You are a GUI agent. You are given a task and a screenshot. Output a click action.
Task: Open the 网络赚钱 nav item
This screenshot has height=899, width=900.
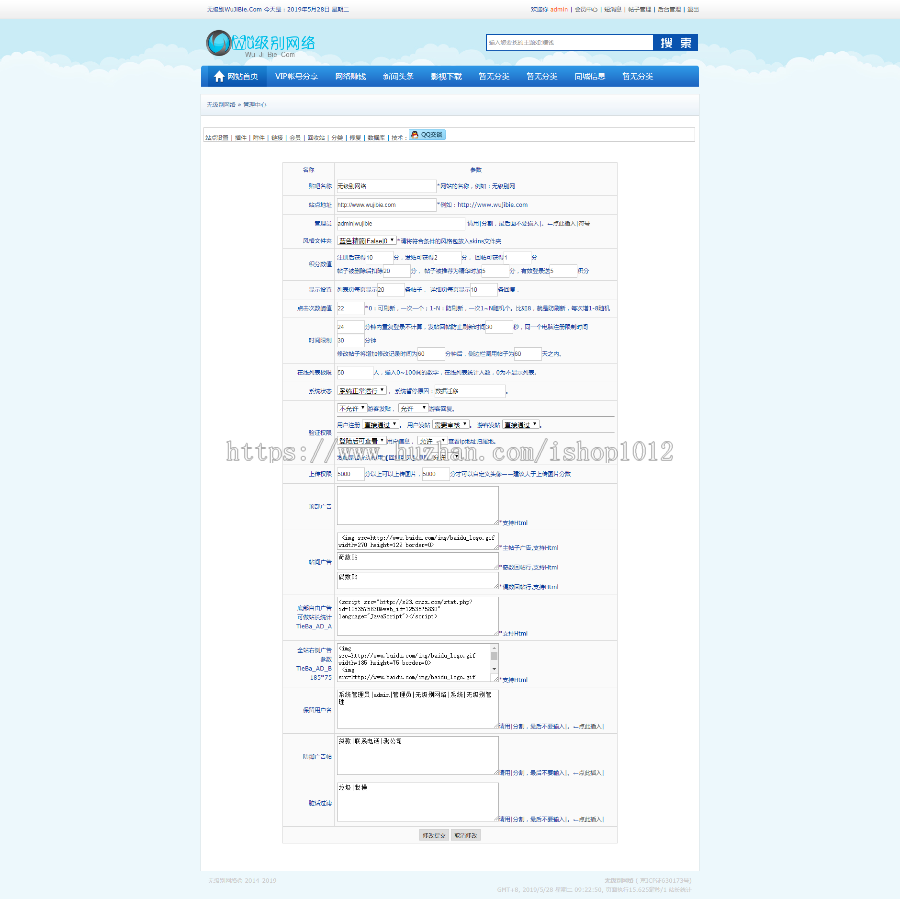pos(351,76)
